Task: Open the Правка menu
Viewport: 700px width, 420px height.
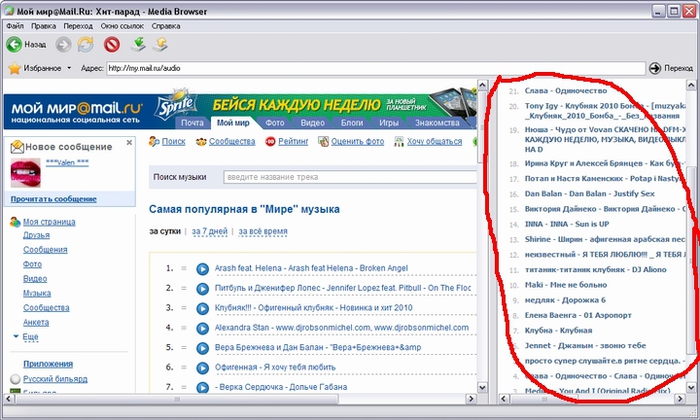Action: tap(44, 26)
